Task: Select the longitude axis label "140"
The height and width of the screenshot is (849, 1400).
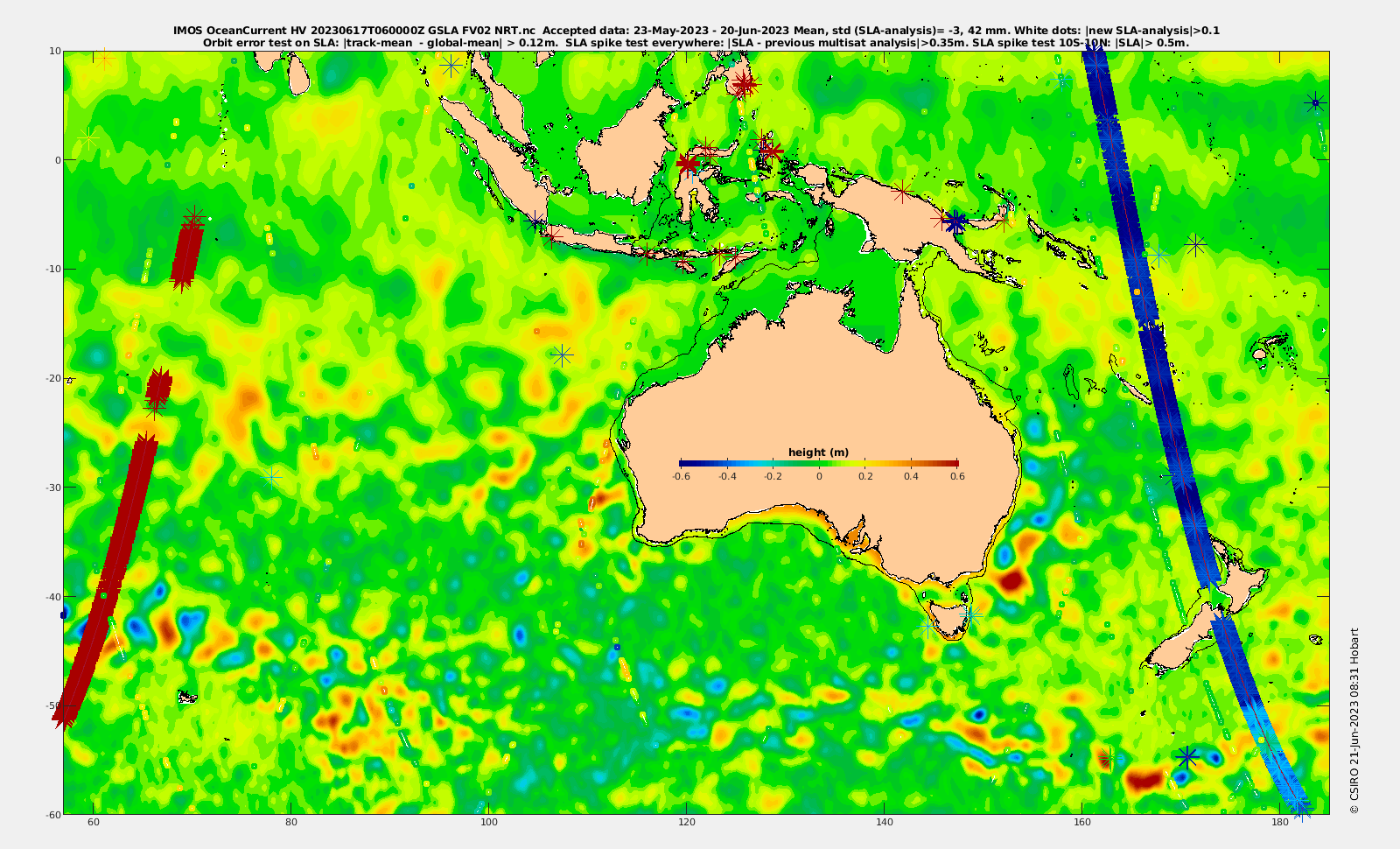Action: tap(885, 823)
